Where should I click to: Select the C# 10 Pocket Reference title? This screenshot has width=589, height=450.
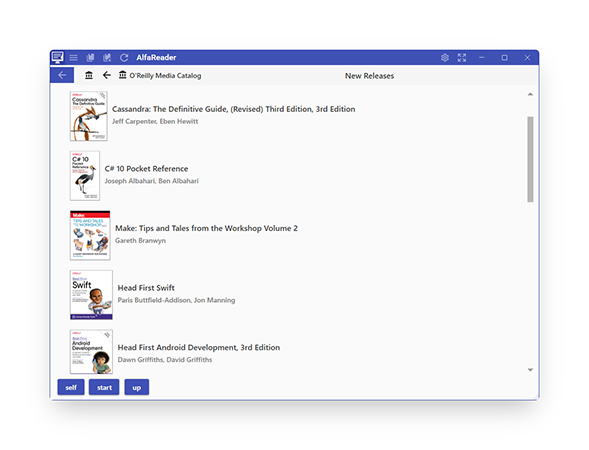(x=146, y=169)
